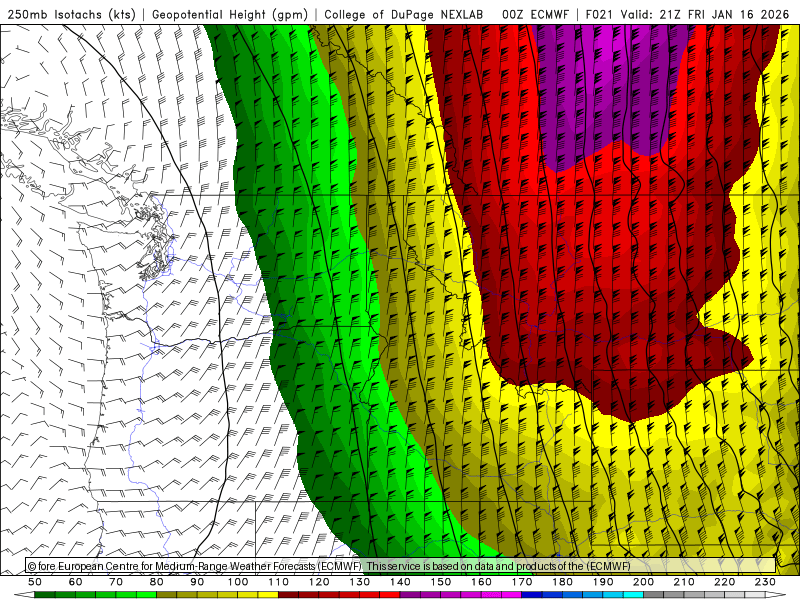Click the bright yellow swatch just before 110
The height and width of the screenshot is (600, 800).
268,595
